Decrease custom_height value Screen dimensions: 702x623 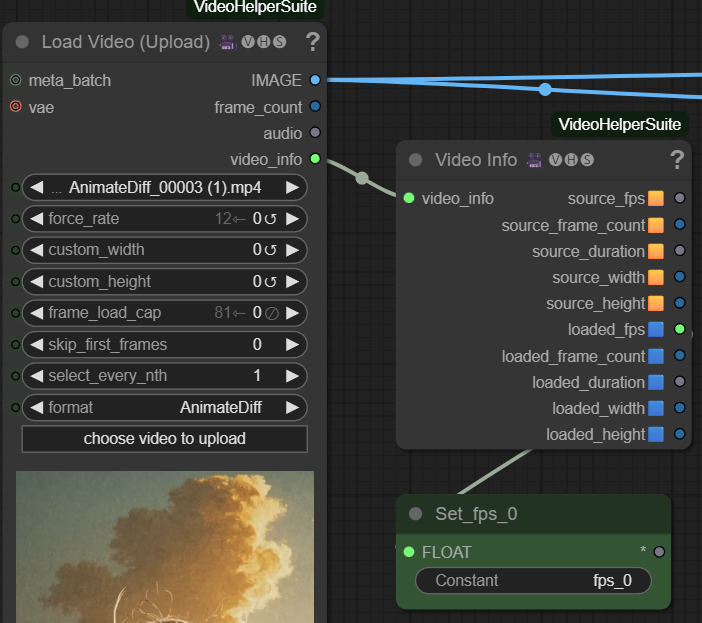37,282
